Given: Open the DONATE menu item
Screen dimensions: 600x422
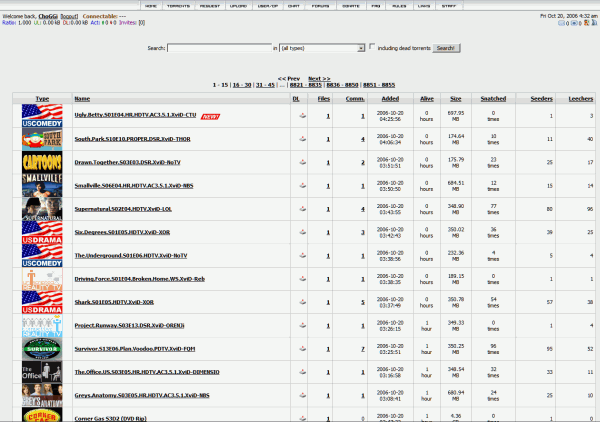Looking at the screenshot, I should [x=351, y=6].
